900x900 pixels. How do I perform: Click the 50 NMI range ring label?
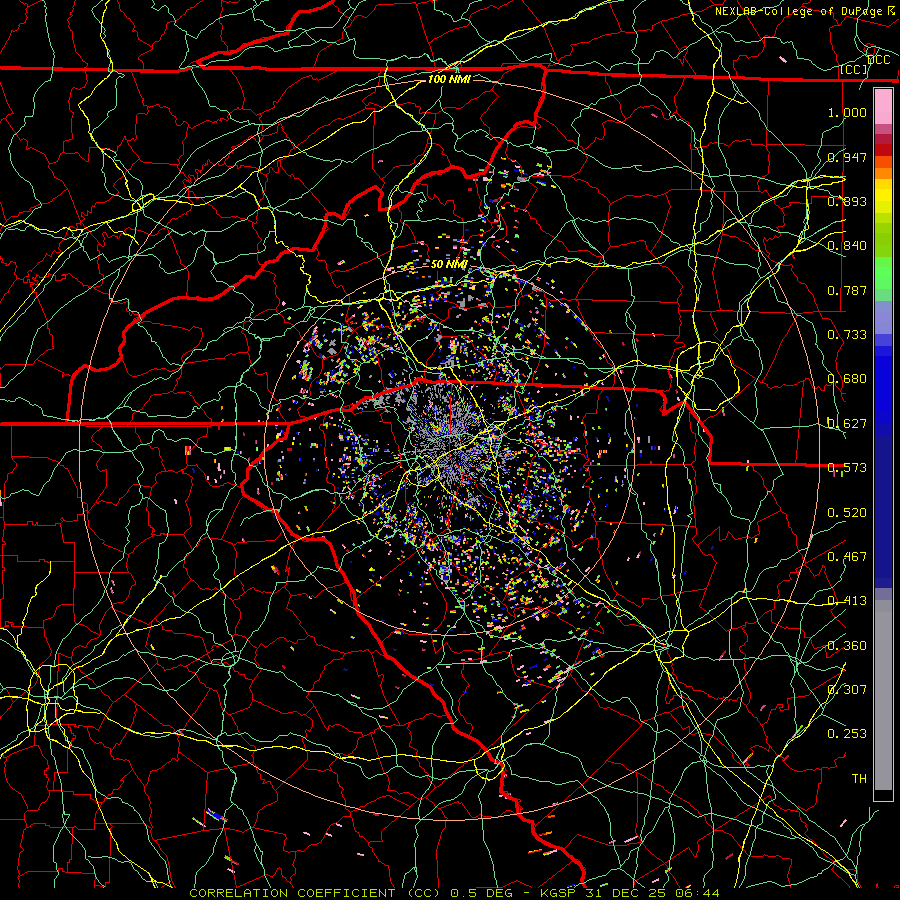point(449,264)
